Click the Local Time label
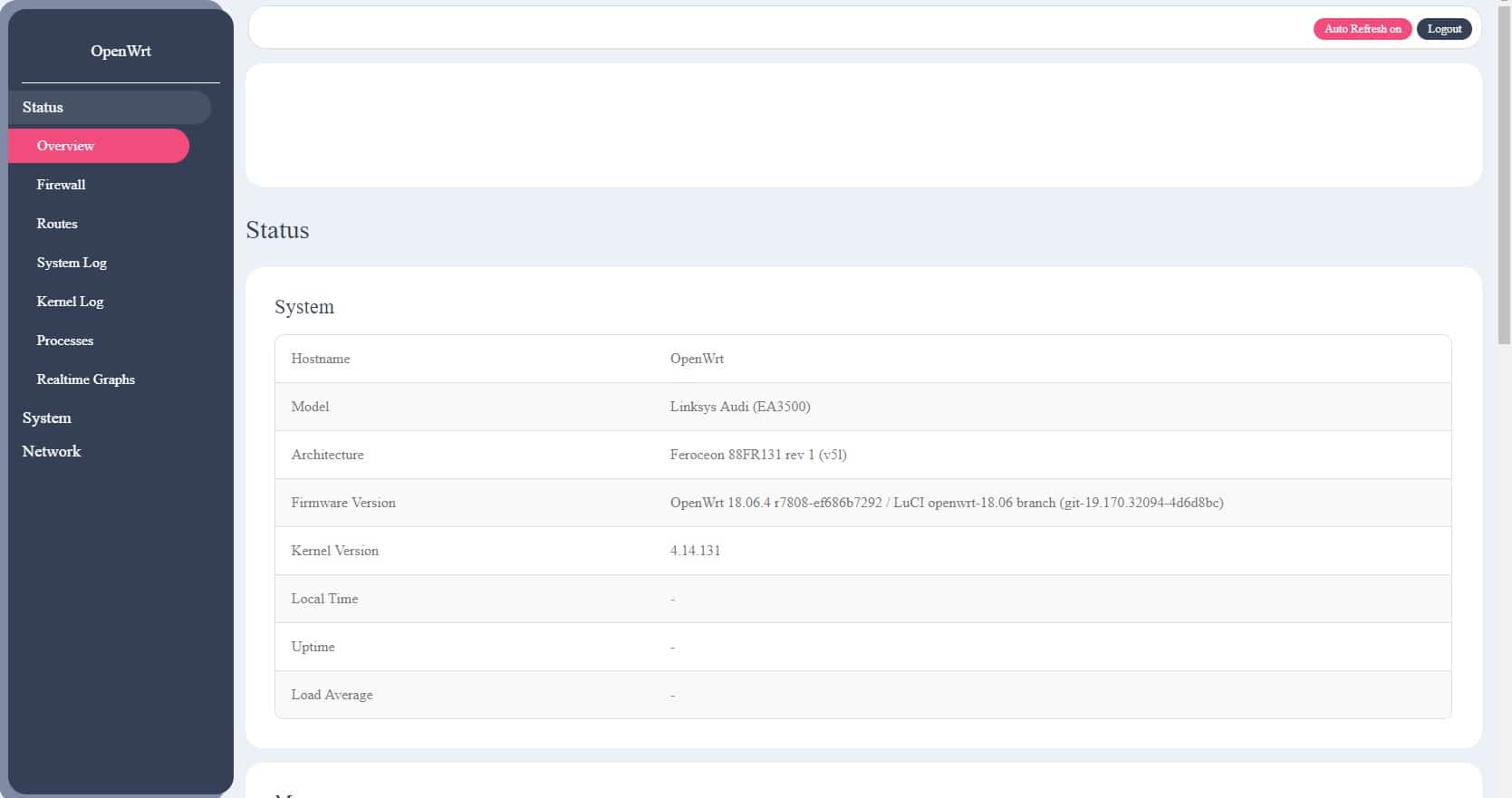 click(x=324, y=599)
